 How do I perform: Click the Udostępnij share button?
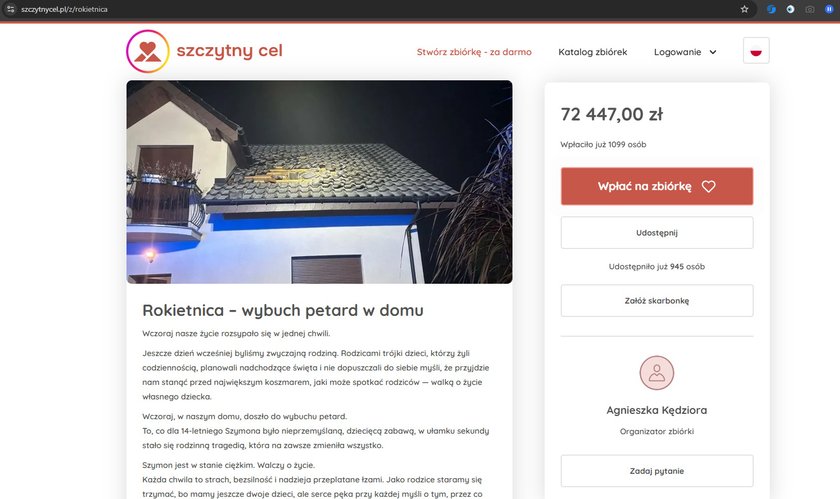[657, 233]
